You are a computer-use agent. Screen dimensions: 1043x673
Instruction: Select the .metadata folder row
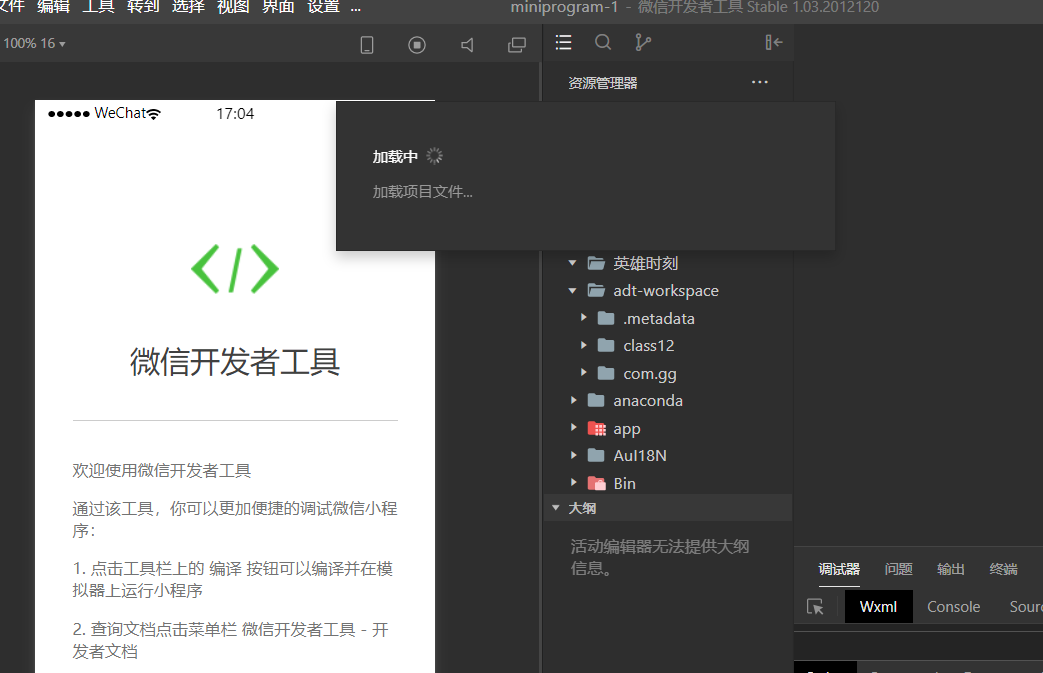pyautogui.click(x=668, y=319)
